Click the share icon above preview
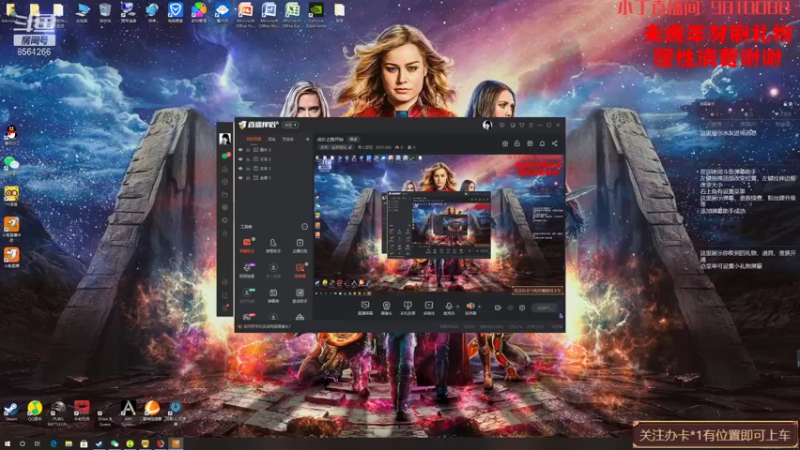Image resolution: width=800 pixels, height=450 pixels. point(555,143)
